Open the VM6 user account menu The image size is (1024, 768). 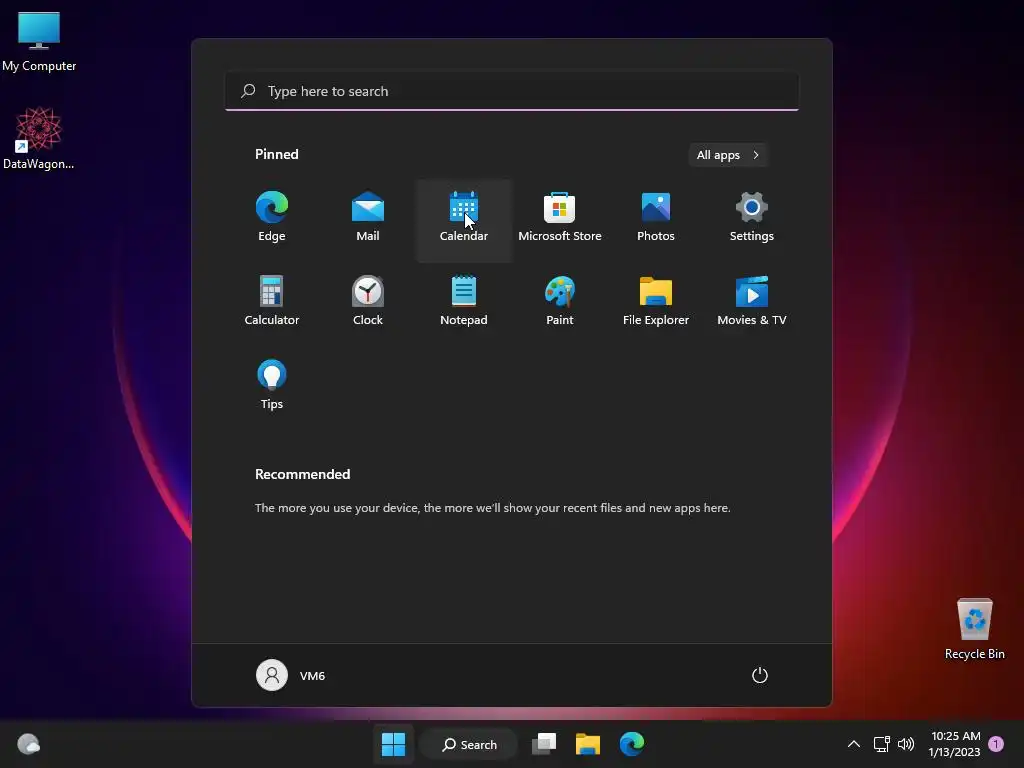tap(291, 675)
